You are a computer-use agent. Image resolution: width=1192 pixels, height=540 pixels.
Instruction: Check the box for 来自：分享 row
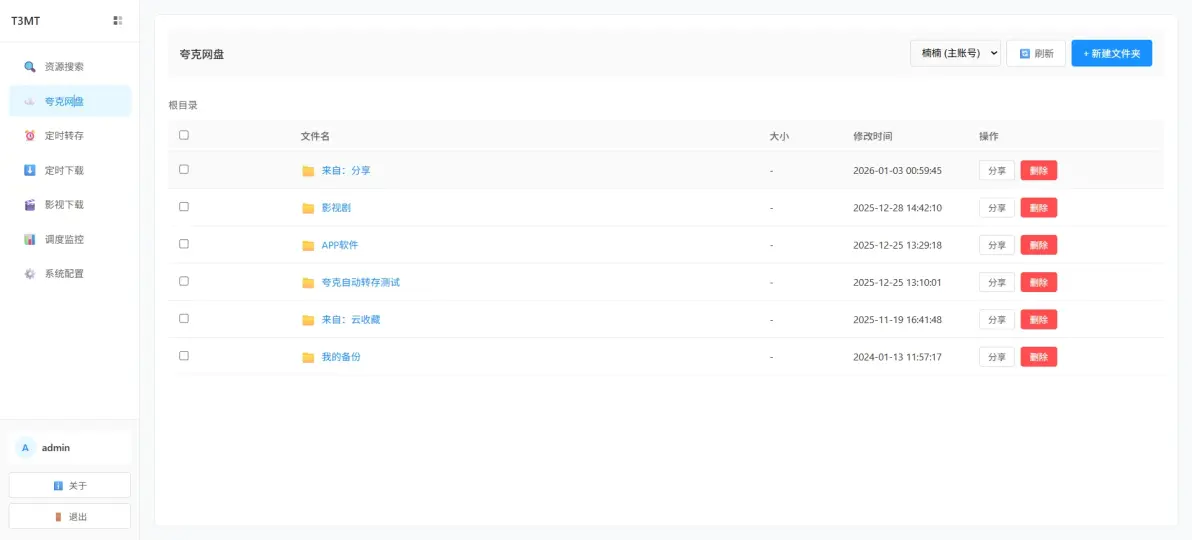(184, 170)
